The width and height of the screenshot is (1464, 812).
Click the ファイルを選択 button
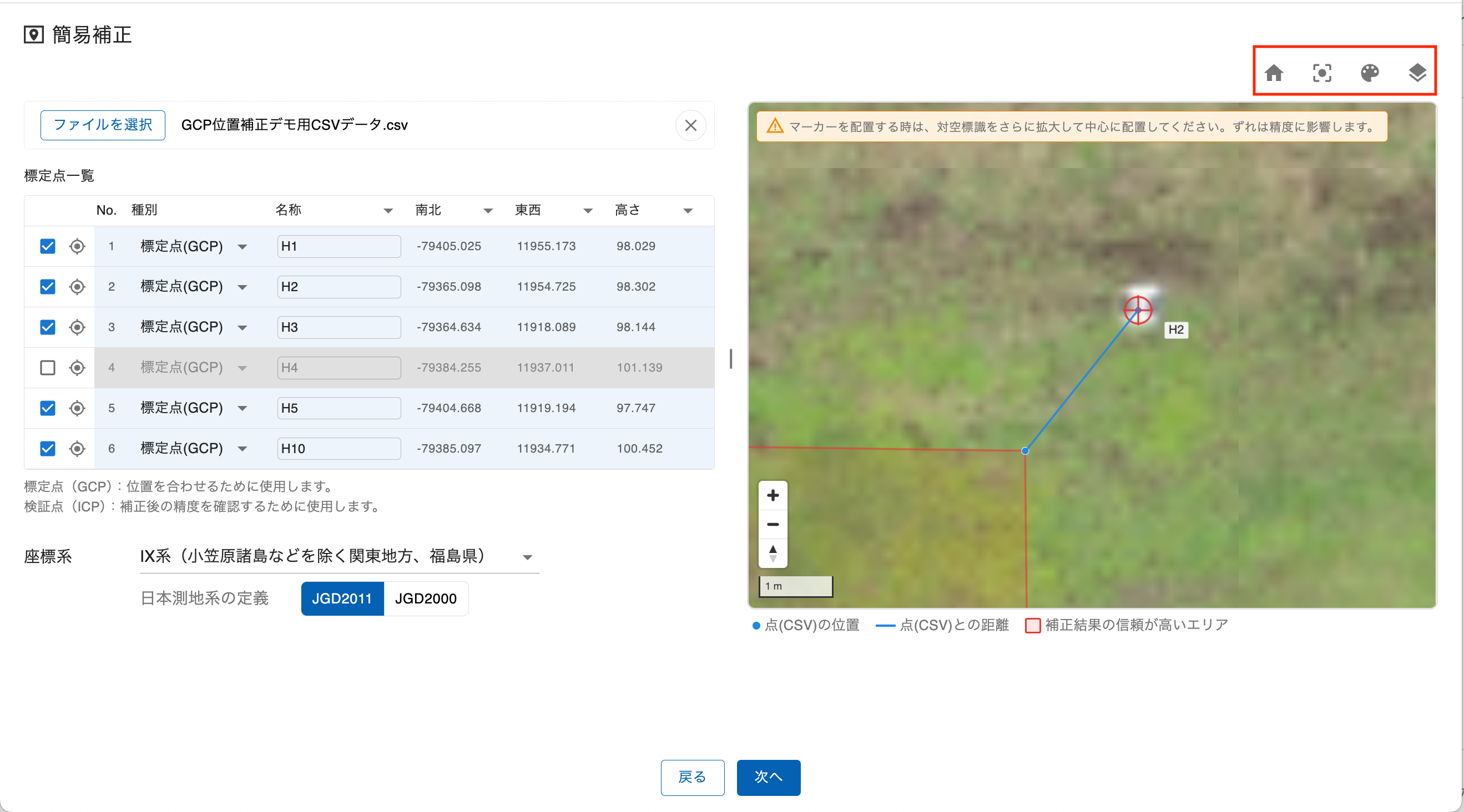click(103, 125)
